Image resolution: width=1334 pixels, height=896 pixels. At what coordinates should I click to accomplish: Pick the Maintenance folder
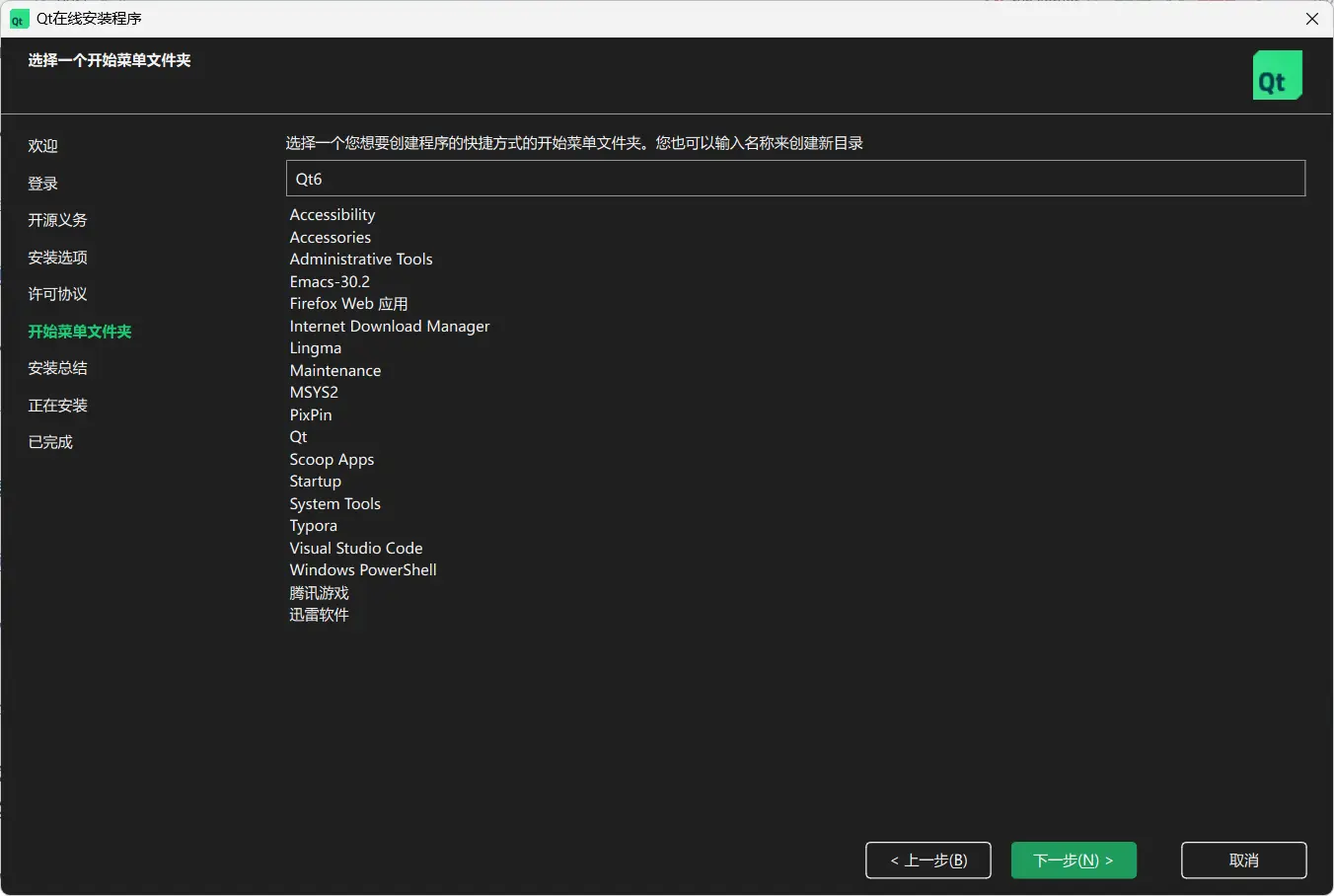335,371
